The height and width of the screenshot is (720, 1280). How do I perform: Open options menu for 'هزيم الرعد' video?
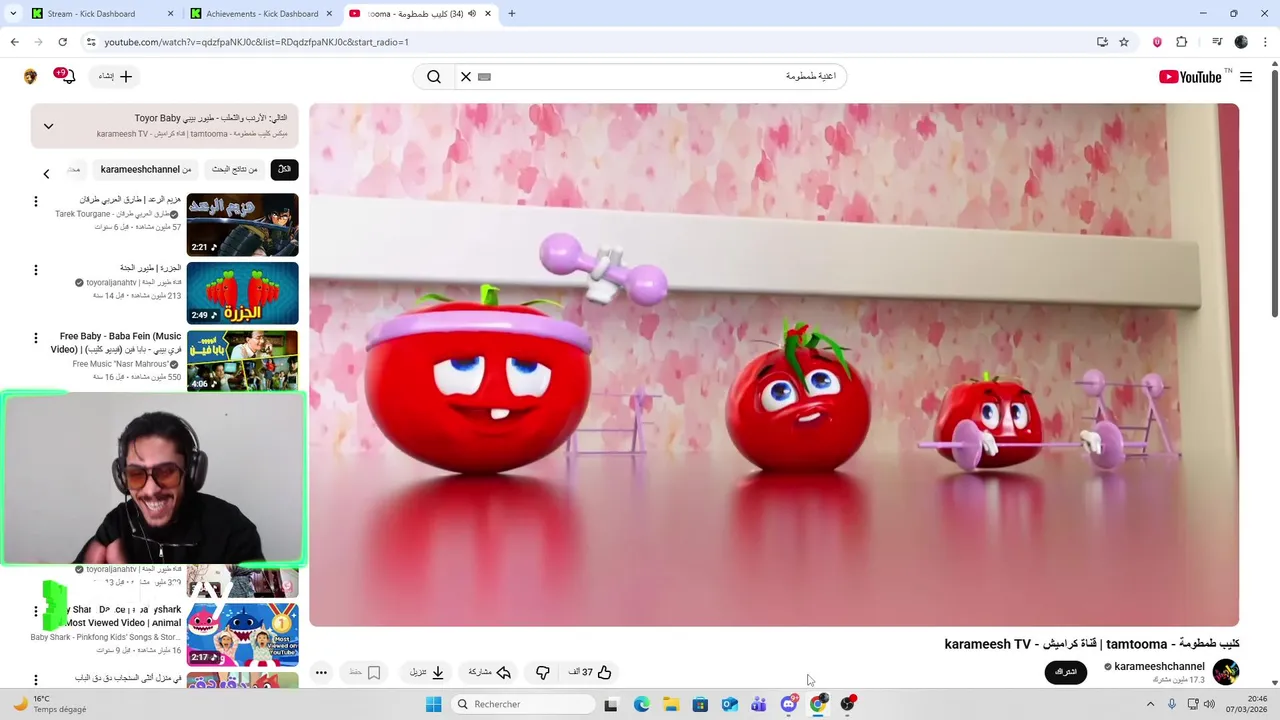36,202
